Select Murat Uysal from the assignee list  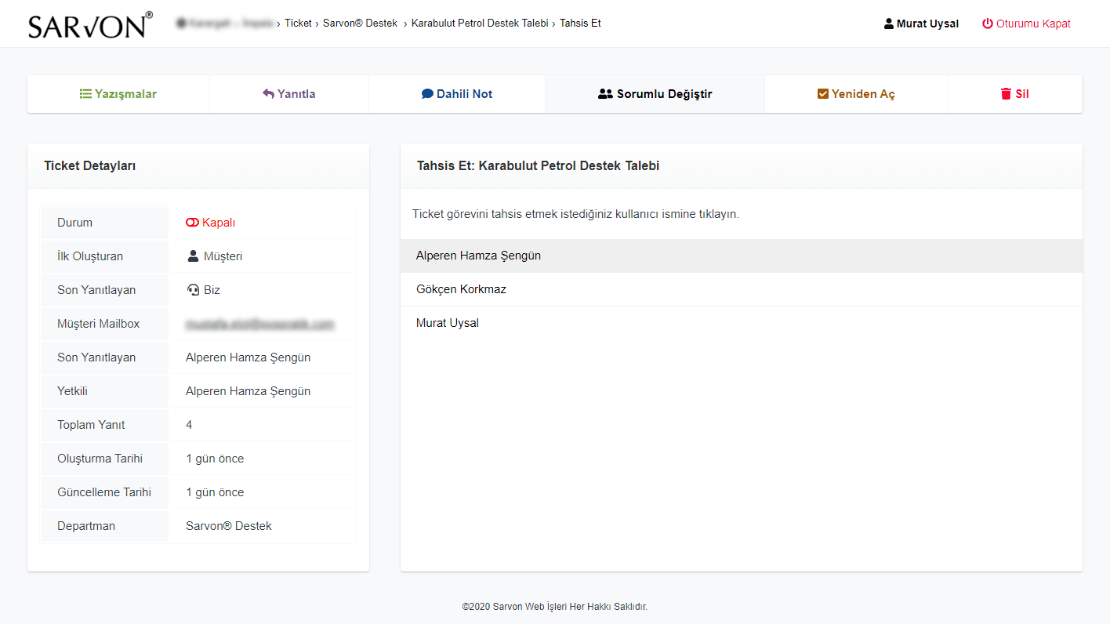click(x=447, y=323)
